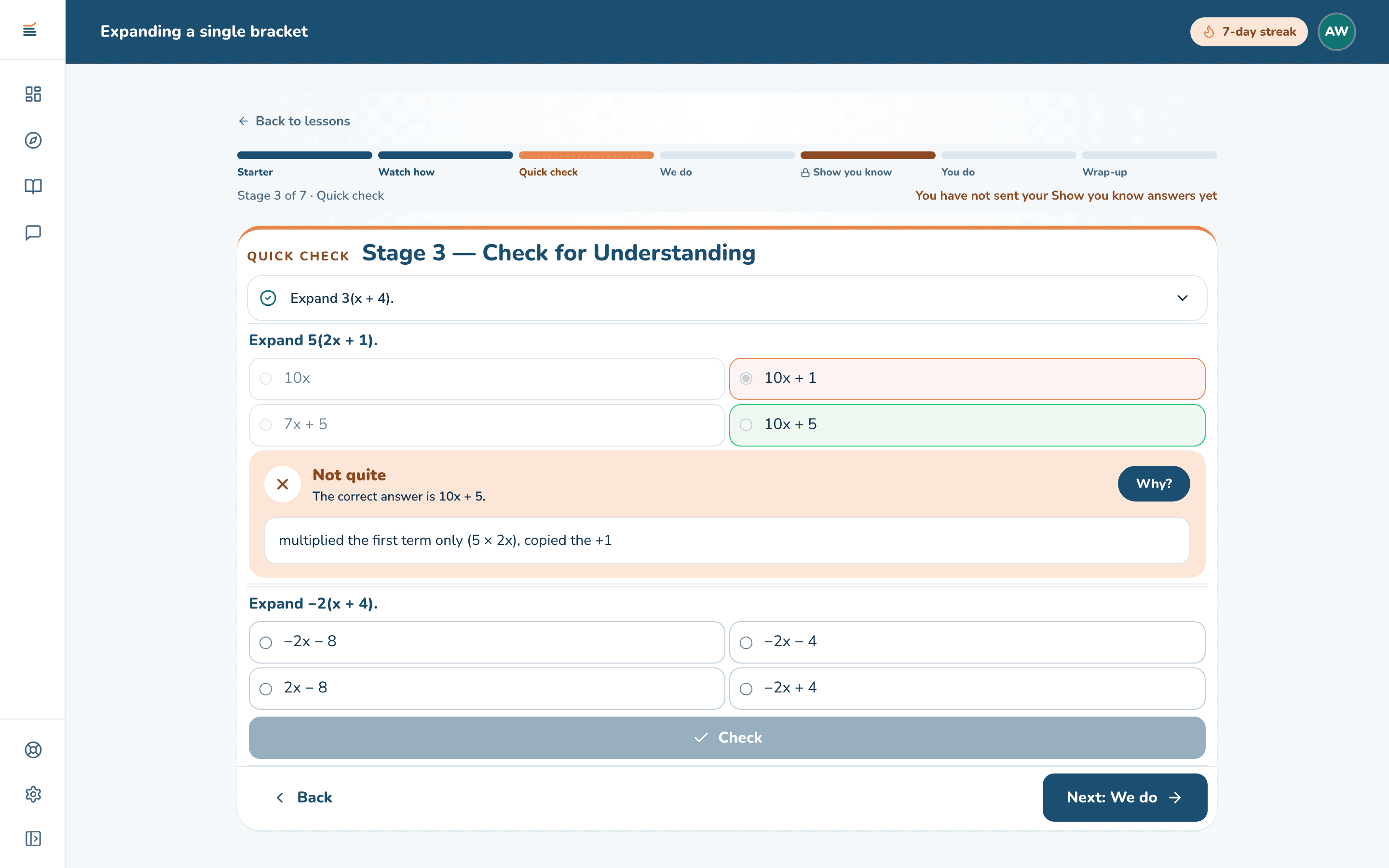Image resolution: width=1389 pixels, height=868 pixels.
Task: Open the AW profile avatar
Action: pyautogui.click(x=1336, y=31)
